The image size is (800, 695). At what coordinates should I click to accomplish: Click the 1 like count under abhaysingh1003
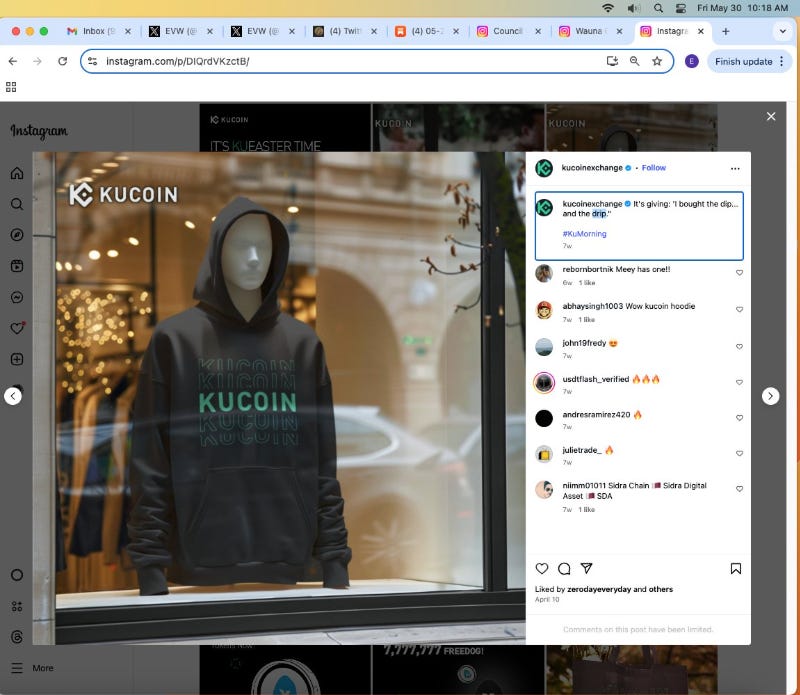587,319
